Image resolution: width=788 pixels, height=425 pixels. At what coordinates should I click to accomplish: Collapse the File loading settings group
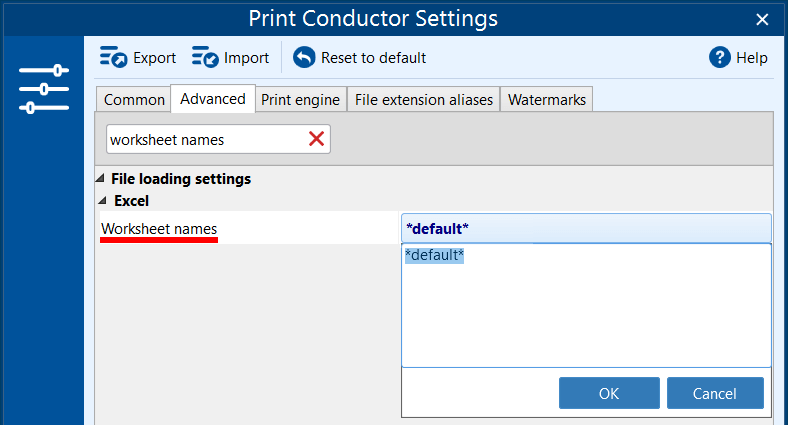pyautogui.click(x=100, y=178)
